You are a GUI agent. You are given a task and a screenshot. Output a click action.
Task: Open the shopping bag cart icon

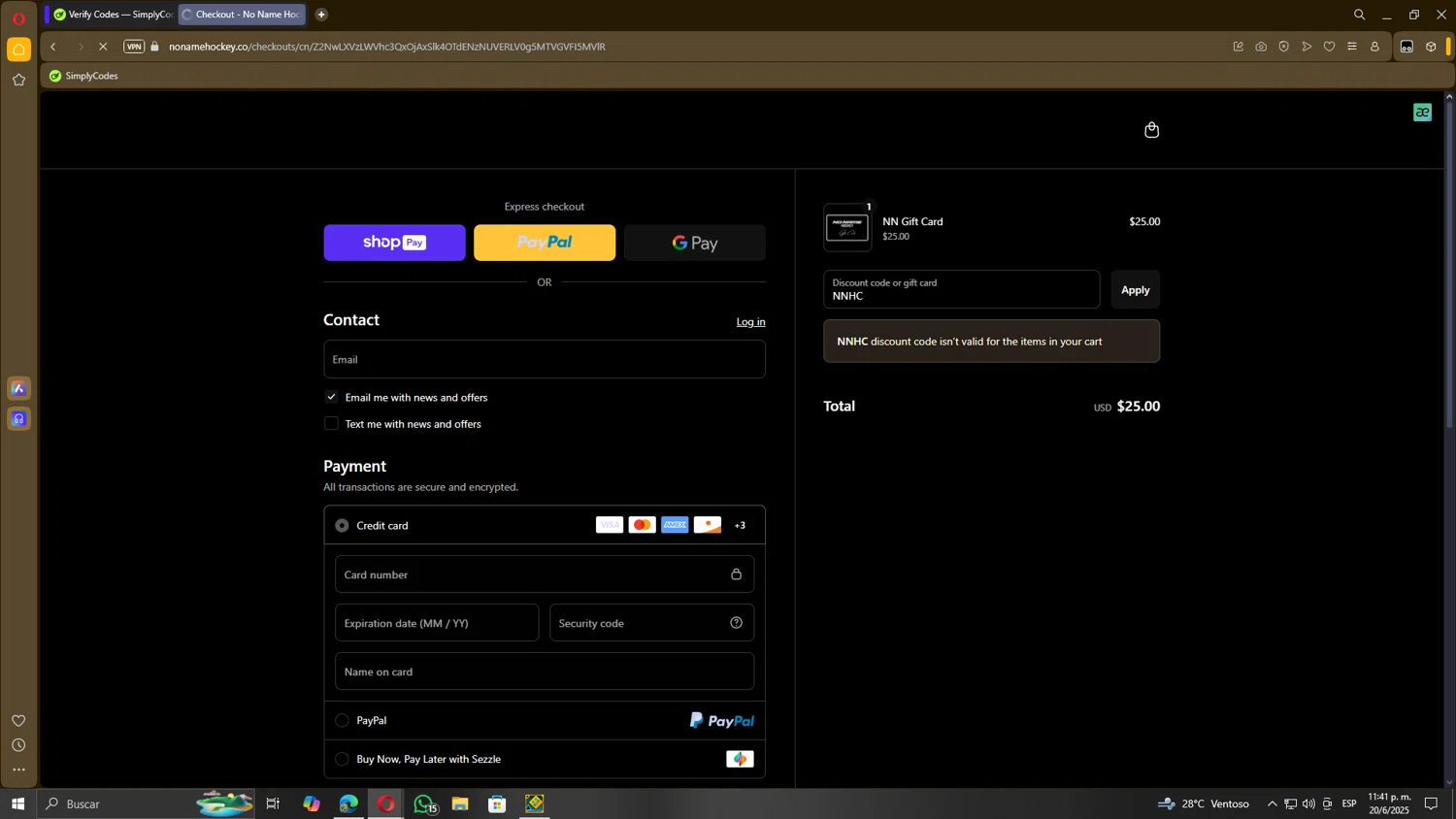point(1151,130)
